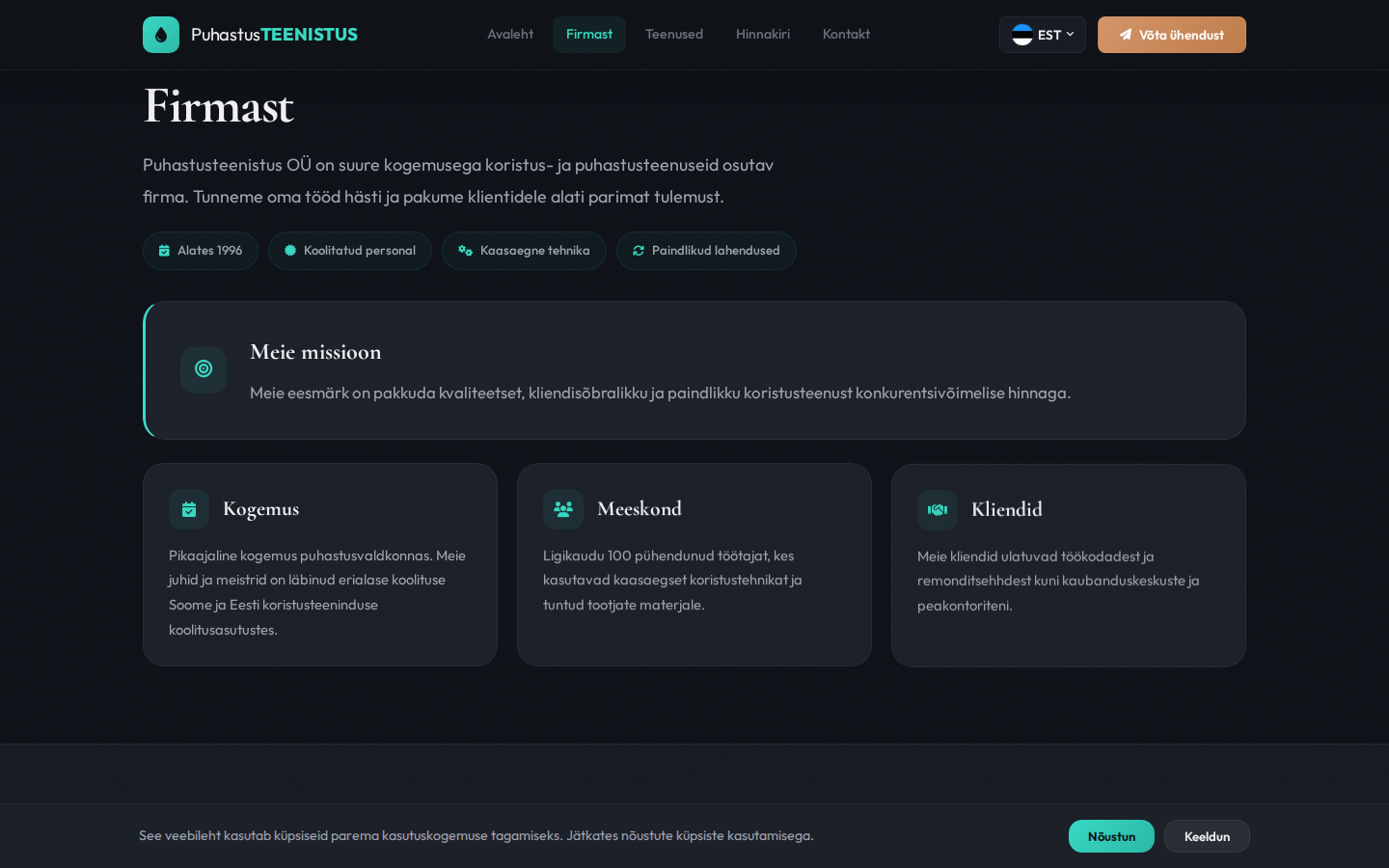Click the PuhastusTEENISTUS brand name
This screenshot has width=1389, height=868.
274,35
